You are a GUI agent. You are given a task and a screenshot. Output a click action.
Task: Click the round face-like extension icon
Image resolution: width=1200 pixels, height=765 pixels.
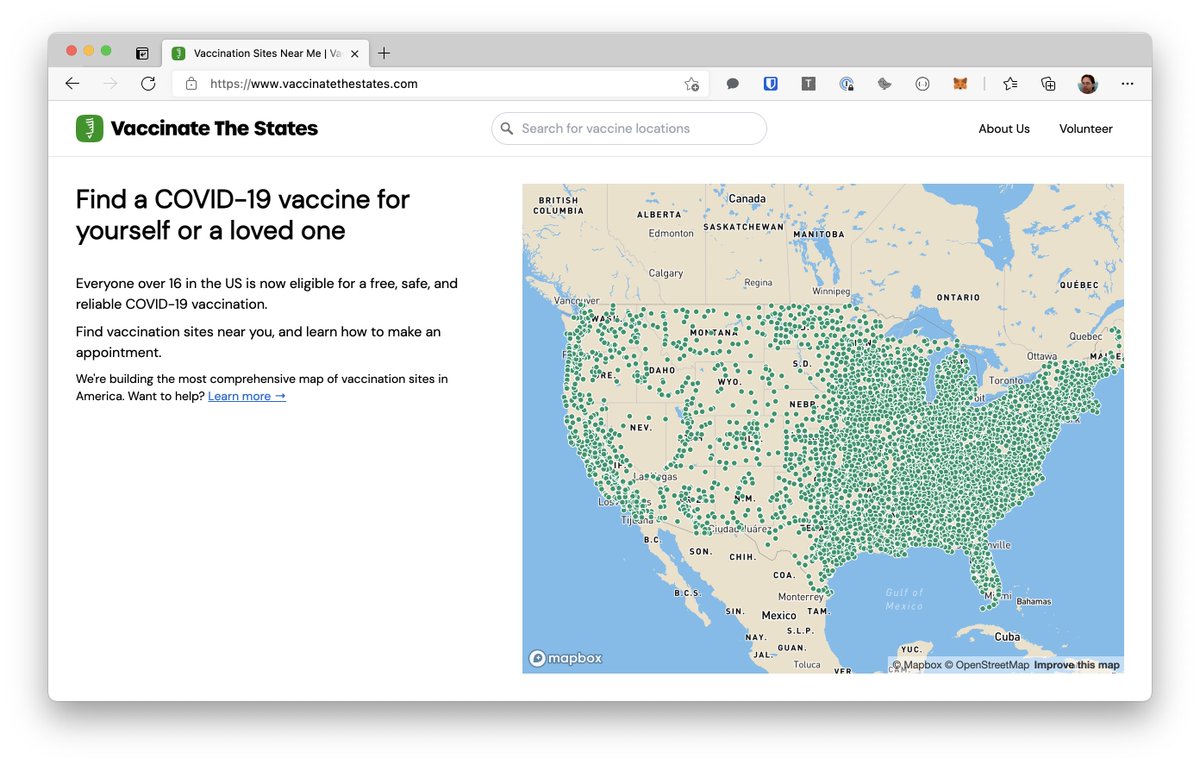[x=922, y=84]
